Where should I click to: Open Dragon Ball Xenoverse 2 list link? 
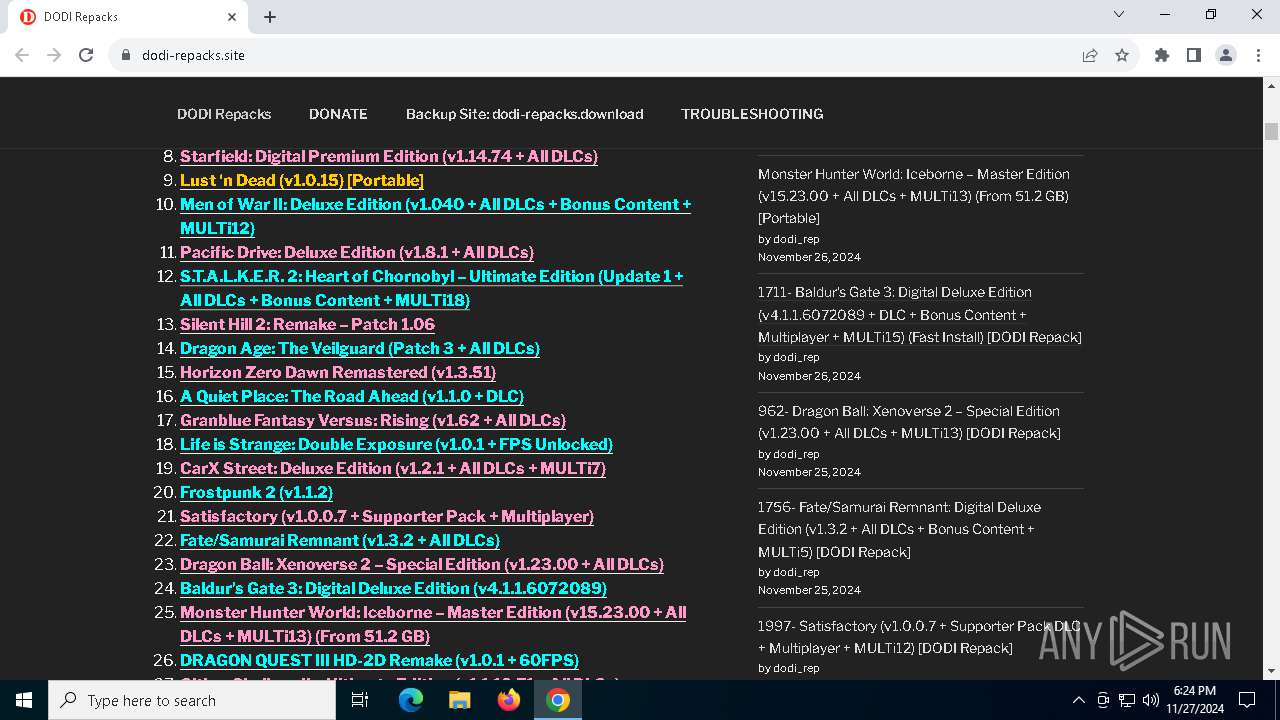tap(422, 564)
